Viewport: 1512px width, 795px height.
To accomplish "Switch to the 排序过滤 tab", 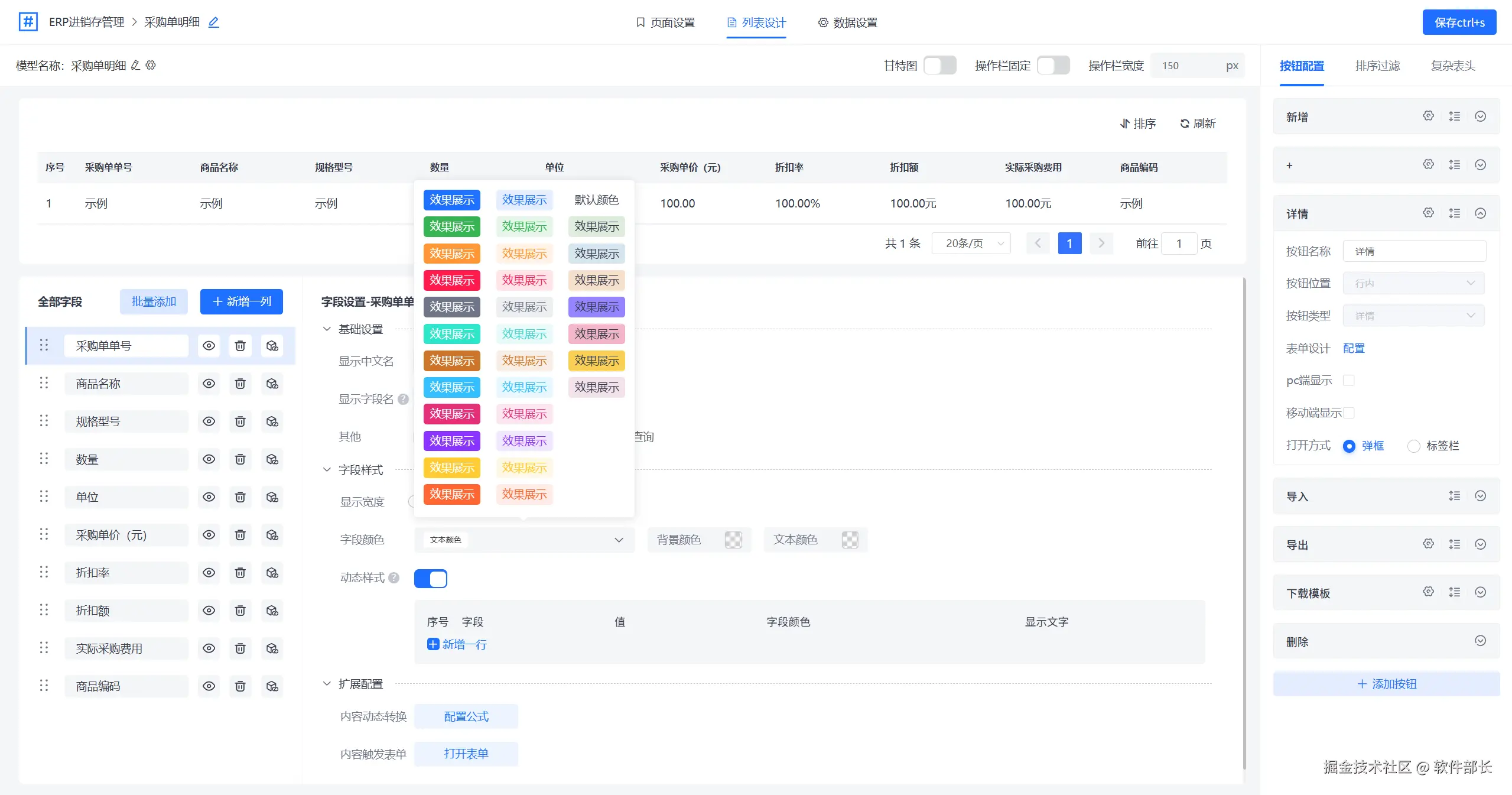I will (1377, 66).
